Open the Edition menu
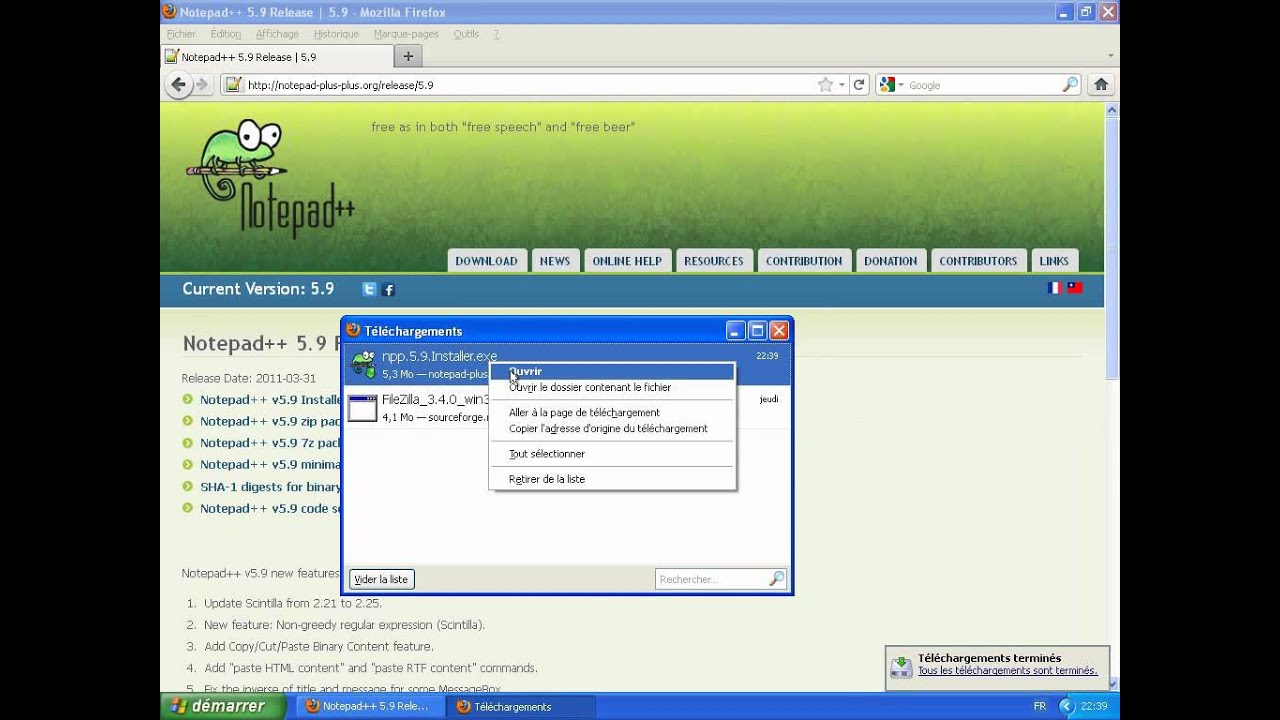The image size is (1280, 720). point(226,34)
